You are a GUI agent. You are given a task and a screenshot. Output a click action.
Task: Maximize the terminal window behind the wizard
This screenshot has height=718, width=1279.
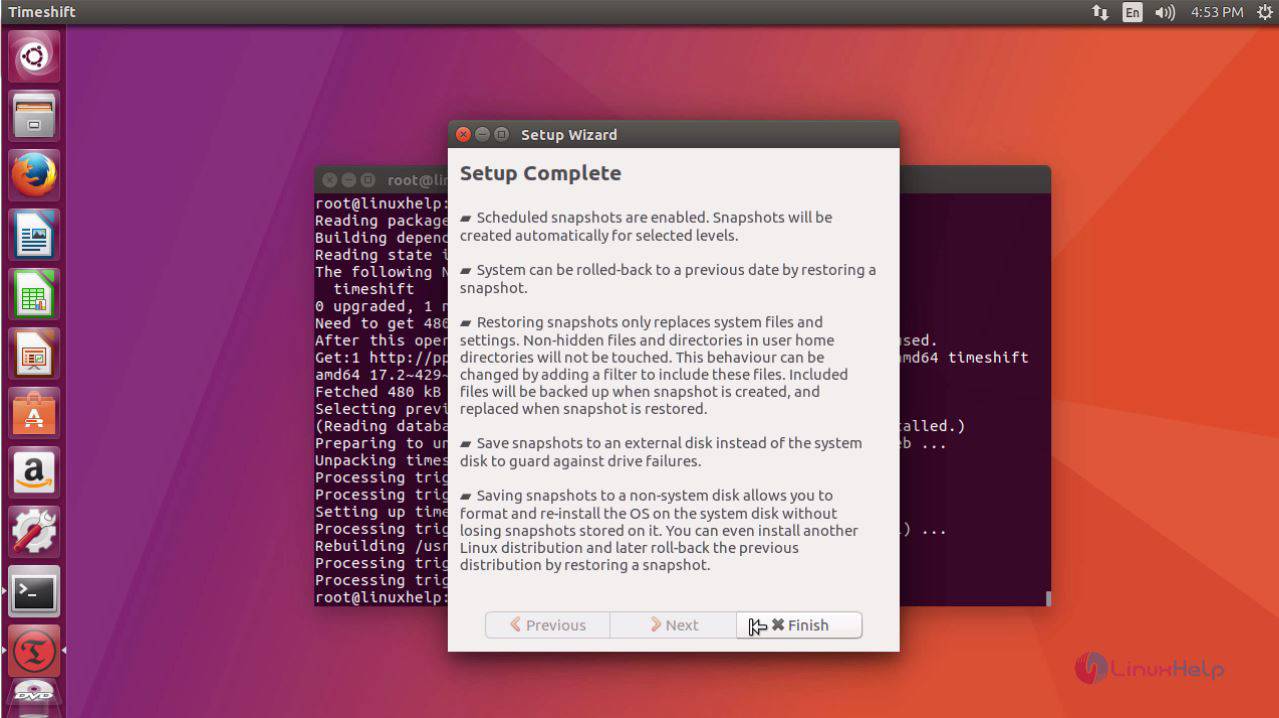tap(367, 180)
